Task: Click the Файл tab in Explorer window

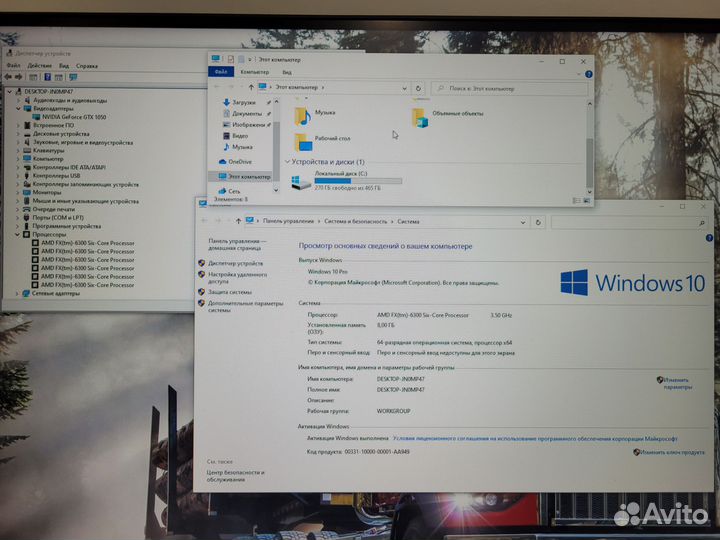Action: (x=221, y=72)
